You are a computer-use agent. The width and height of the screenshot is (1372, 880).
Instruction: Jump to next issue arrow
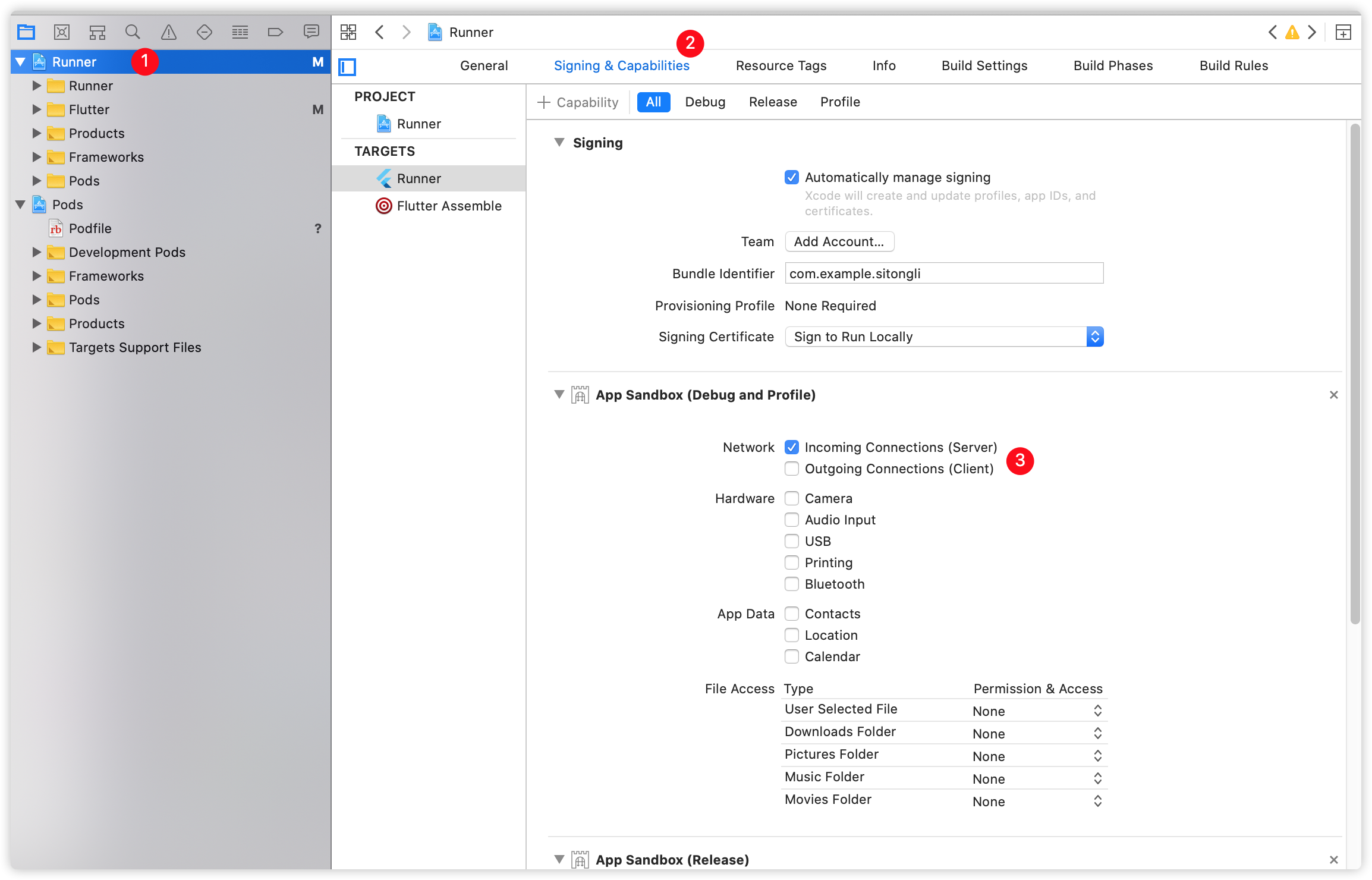(x=1312, y=32)
